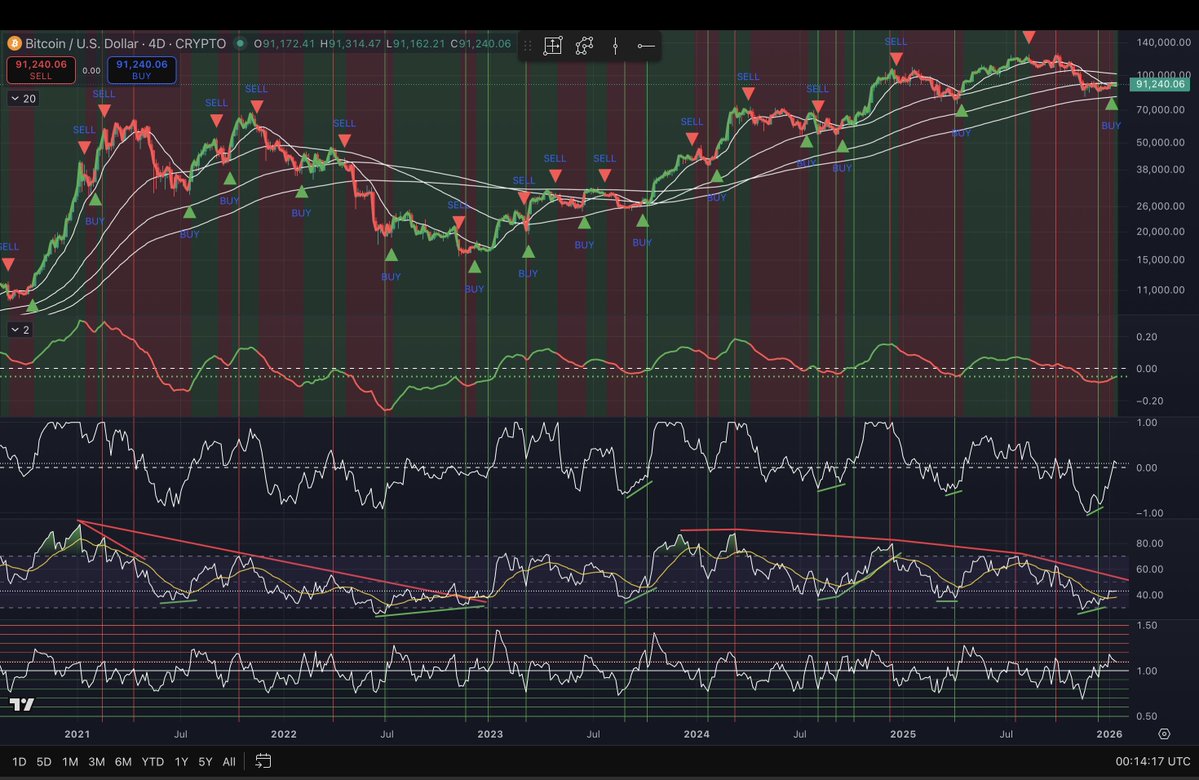The height and width of the screenshot is (780, 1199).
Task: Select the horizontal line drawing tool
Action: (646, 46)
